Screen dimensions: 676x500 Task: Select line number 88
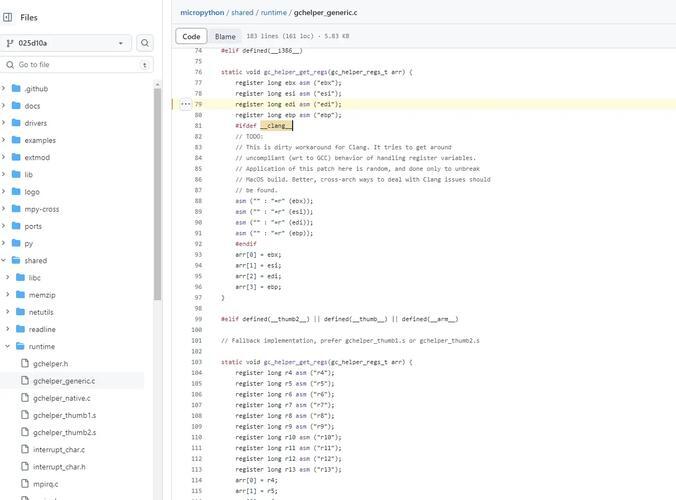click(x=198, y=201)
